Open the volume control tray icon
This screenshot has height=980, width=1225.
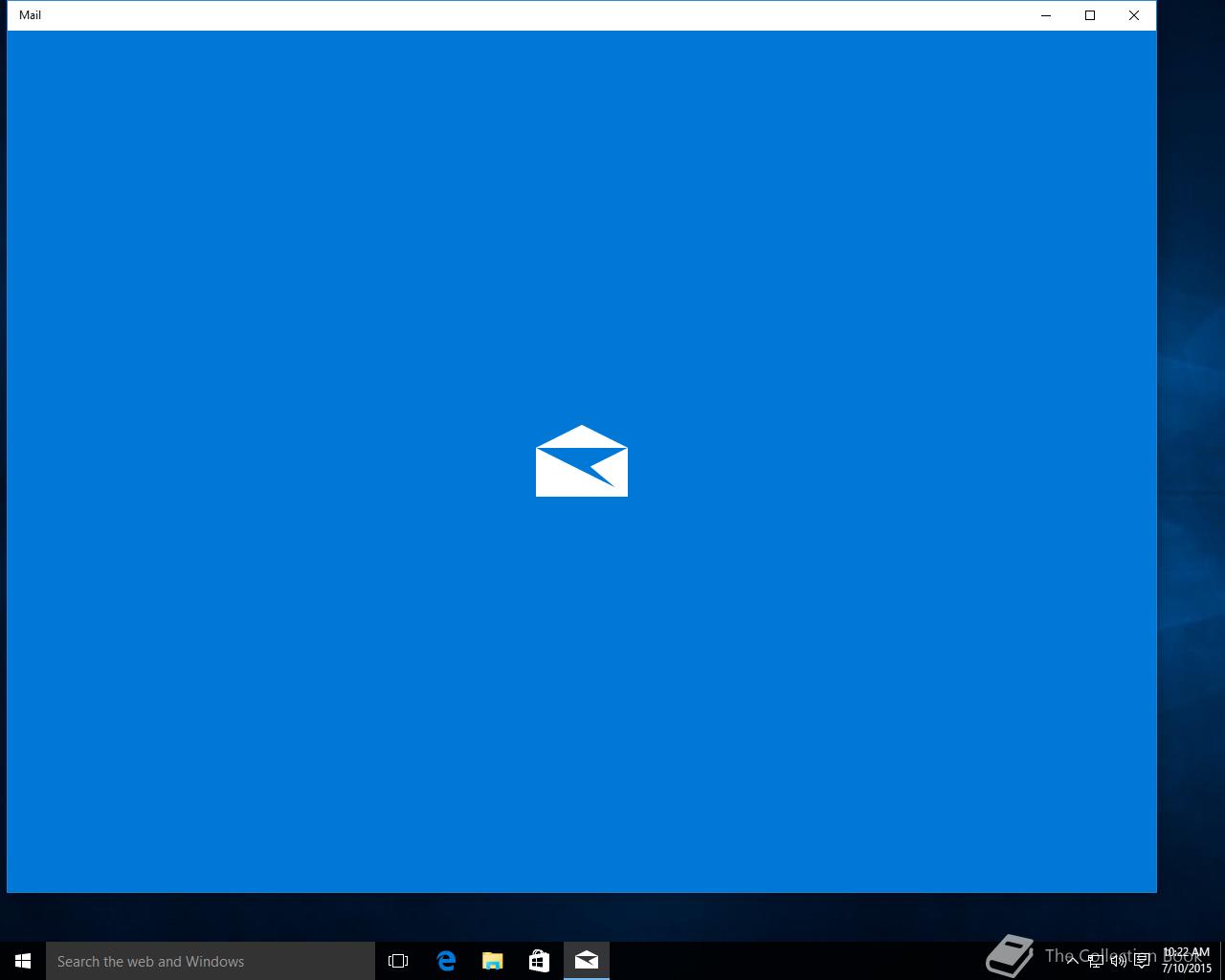[1119, 961]
